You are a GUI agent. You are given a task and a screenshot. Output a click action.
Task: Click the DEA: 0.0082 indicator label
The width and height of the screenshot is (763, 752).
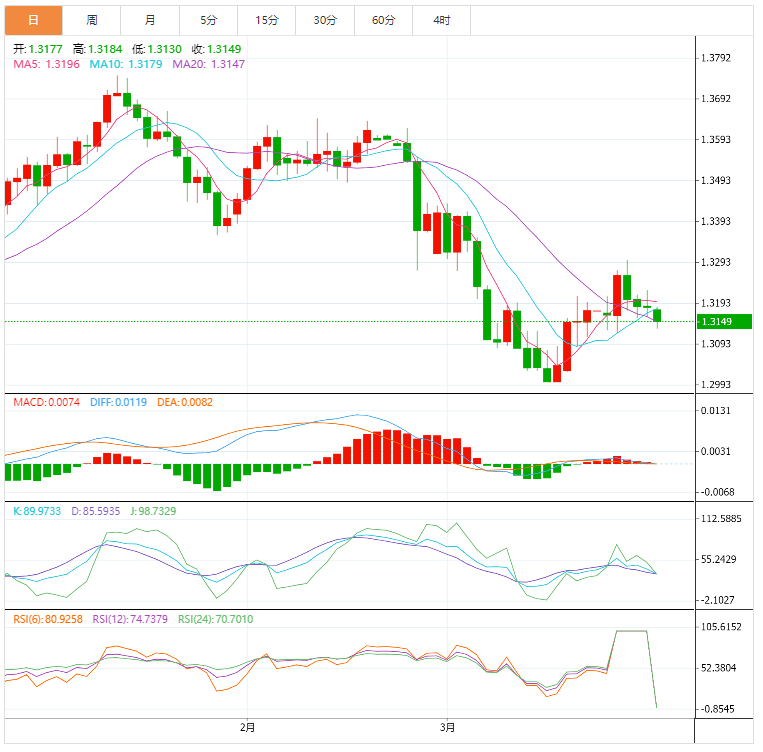click(x=185, y=403)
